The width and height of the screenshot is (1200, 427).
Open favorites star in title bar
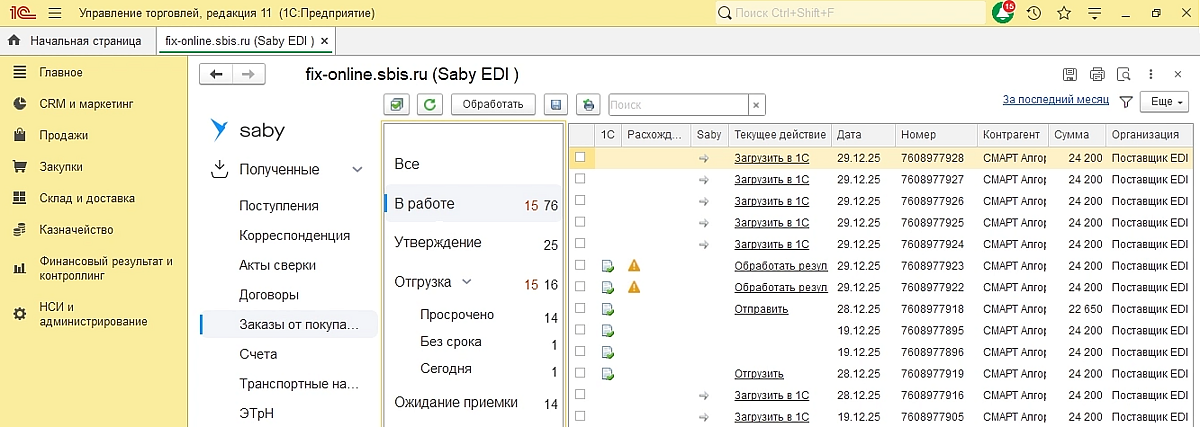[1064, 13]
